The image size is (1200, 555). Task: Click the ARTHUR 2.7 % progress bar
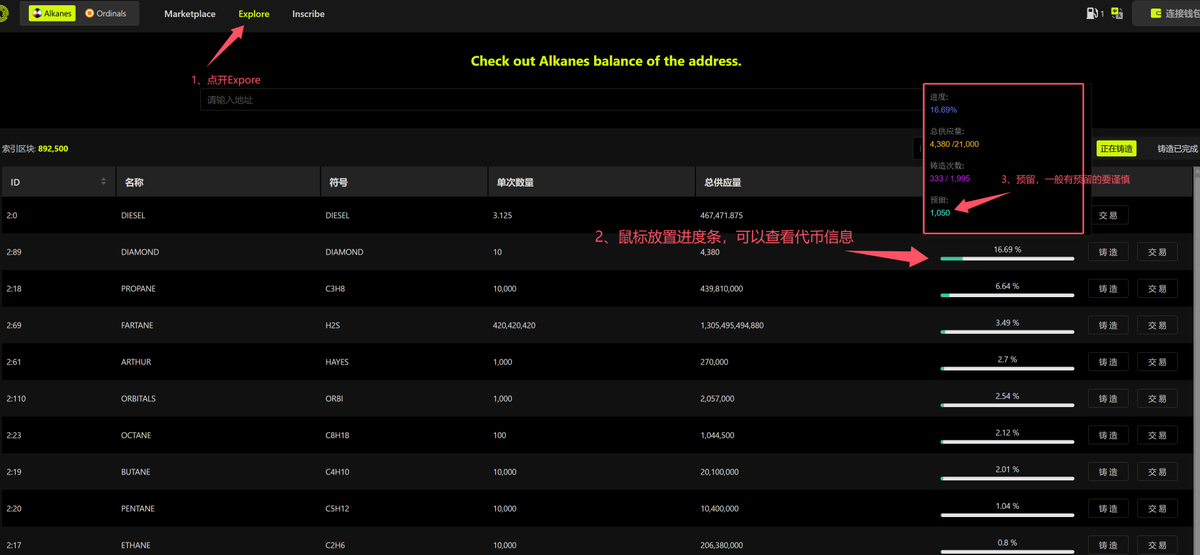click(1007, 369)
